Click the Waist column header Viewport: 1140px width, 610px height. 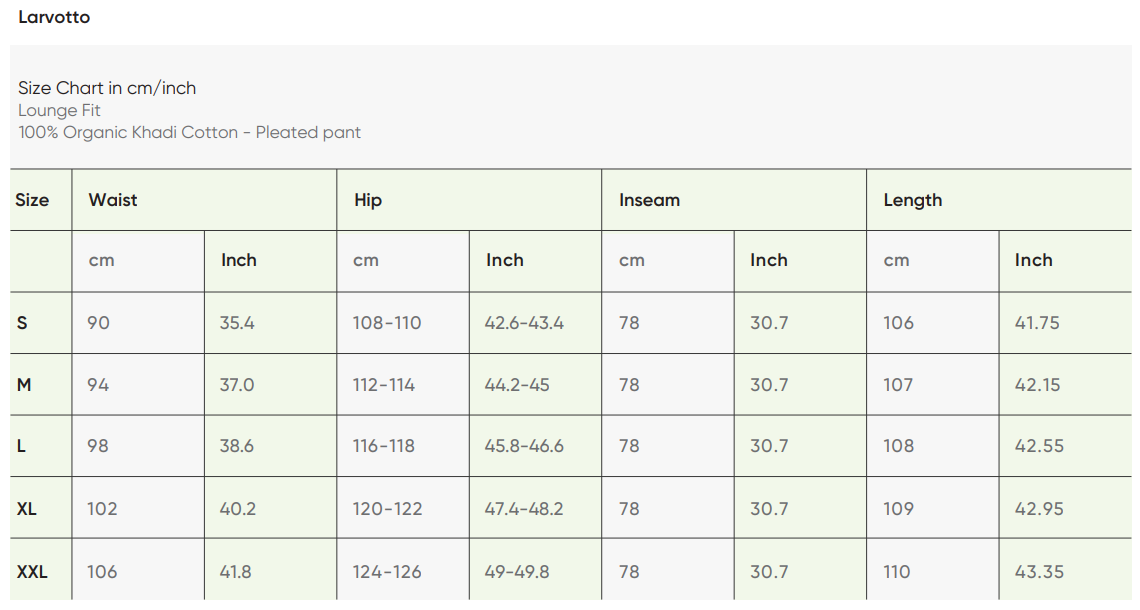coord(113,200)
